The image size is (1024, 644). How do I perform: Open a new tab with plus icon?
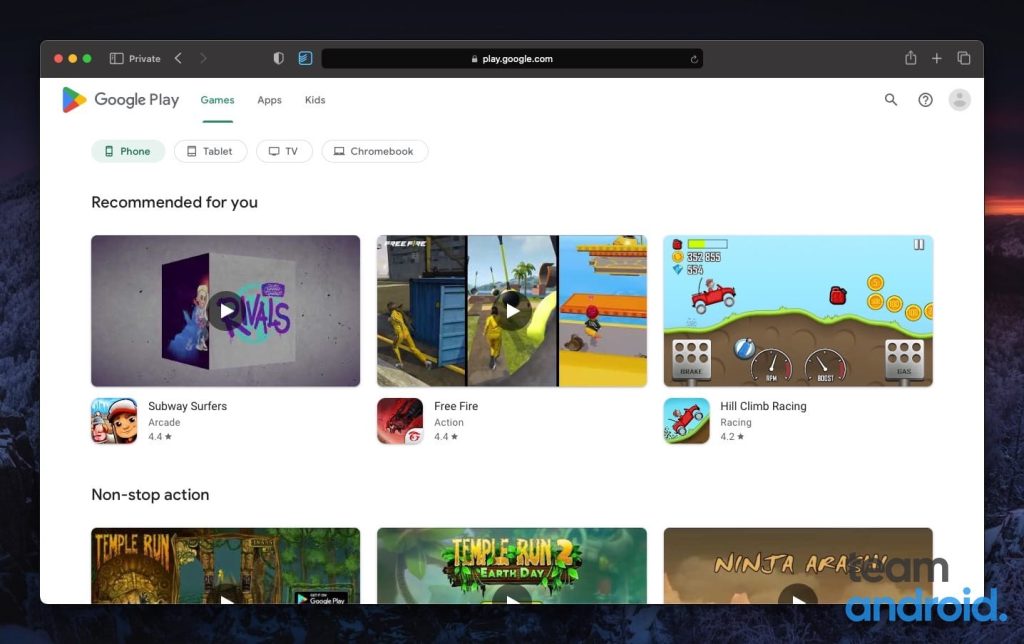point(937,59)
